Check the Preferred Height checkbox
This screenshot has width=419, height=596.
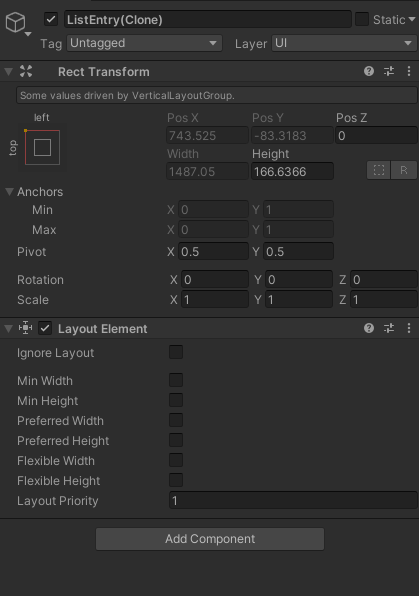click(x=176, y=440)
